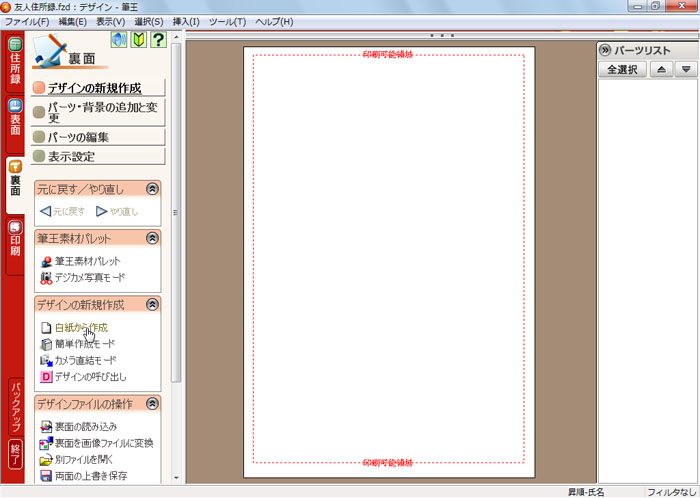The width and height of the screenshot is (700, 498).
Task: Click the help question mark icon
Action: pos(157,40)
